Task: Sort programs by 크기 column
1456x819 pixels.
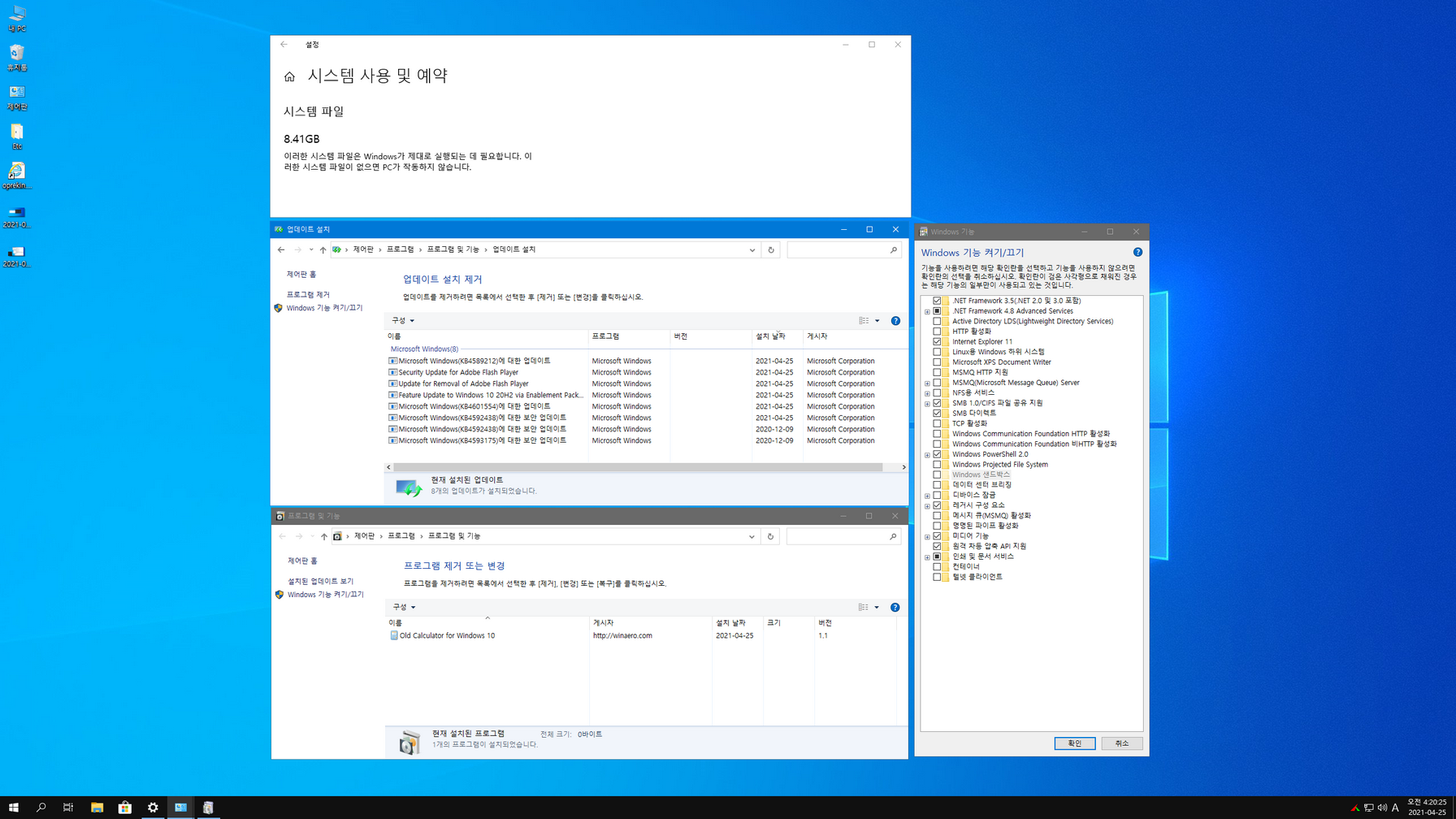Action: 788,622
